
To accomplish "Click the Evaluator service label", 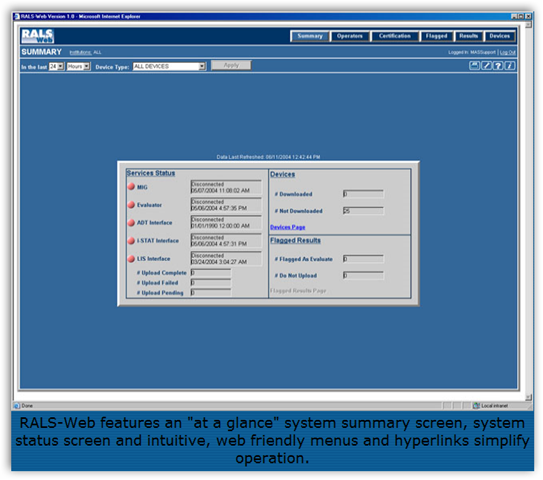I will click(149, 205).
